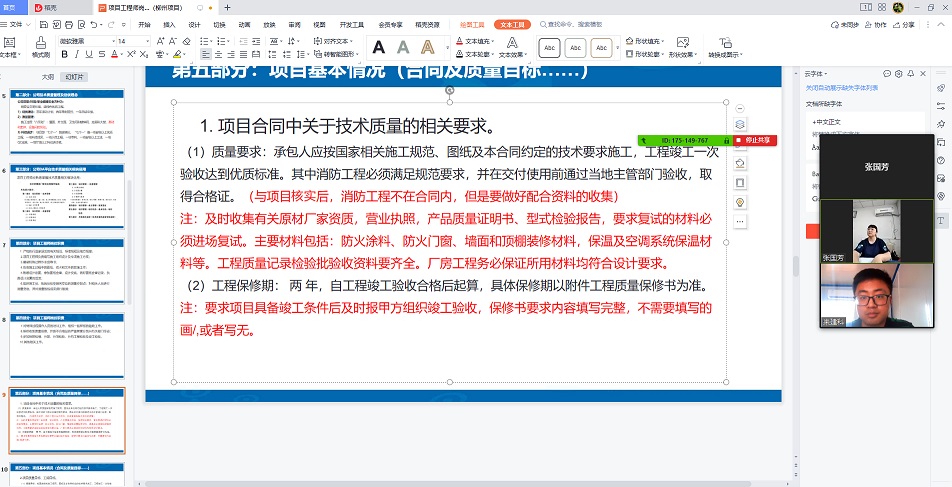Click the Format Painter (格式刷) icon
Viewport: 952px width, 487px height.
pos(41,46)
